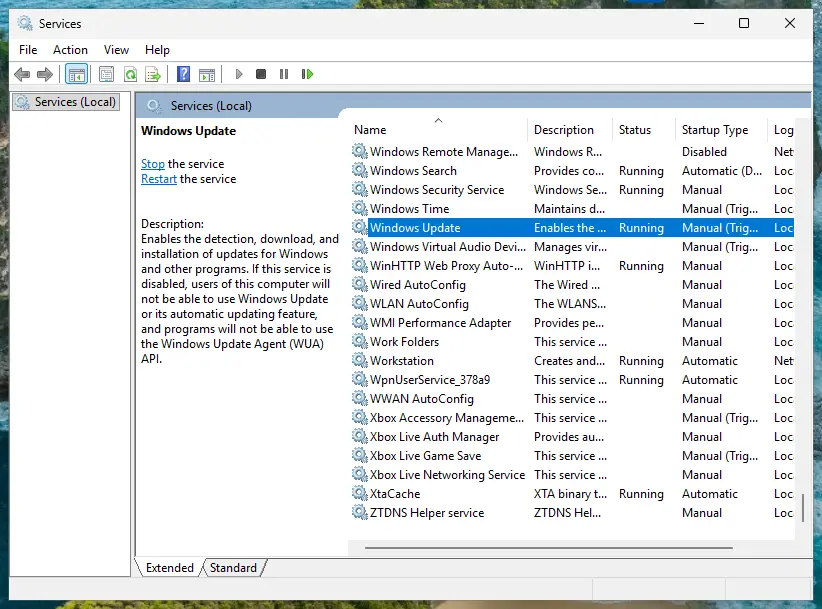
Task: Switch to the Standard tab
Action: 233,568
